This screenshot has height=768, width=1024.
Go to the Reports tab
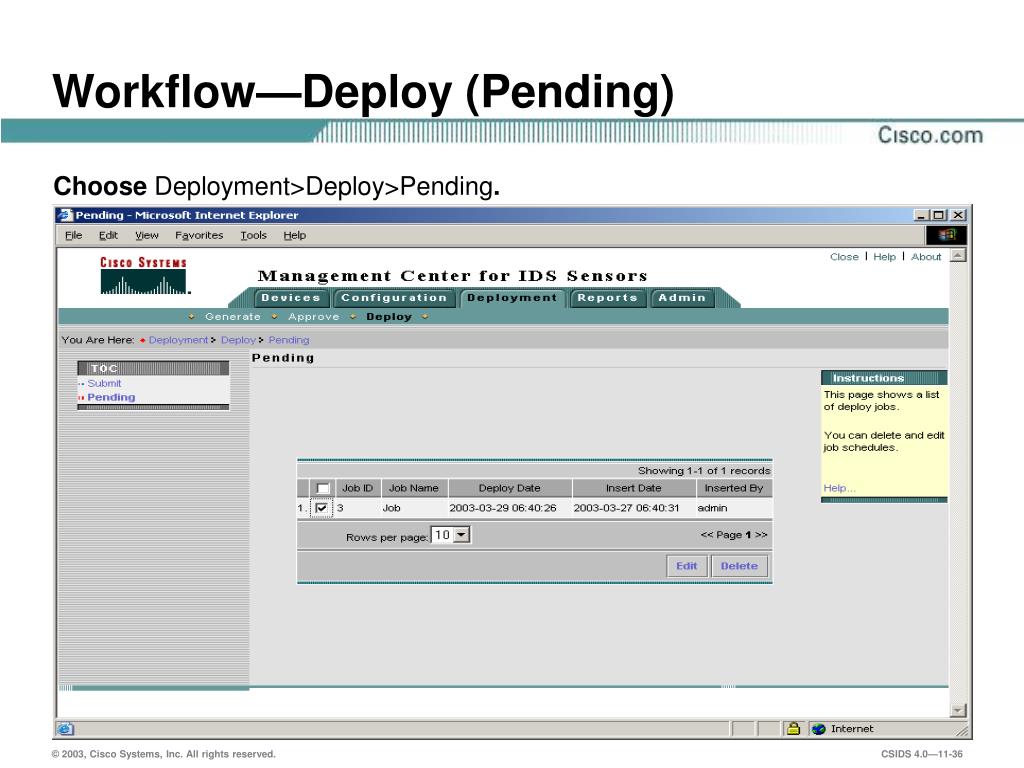[x=607, y=298]
